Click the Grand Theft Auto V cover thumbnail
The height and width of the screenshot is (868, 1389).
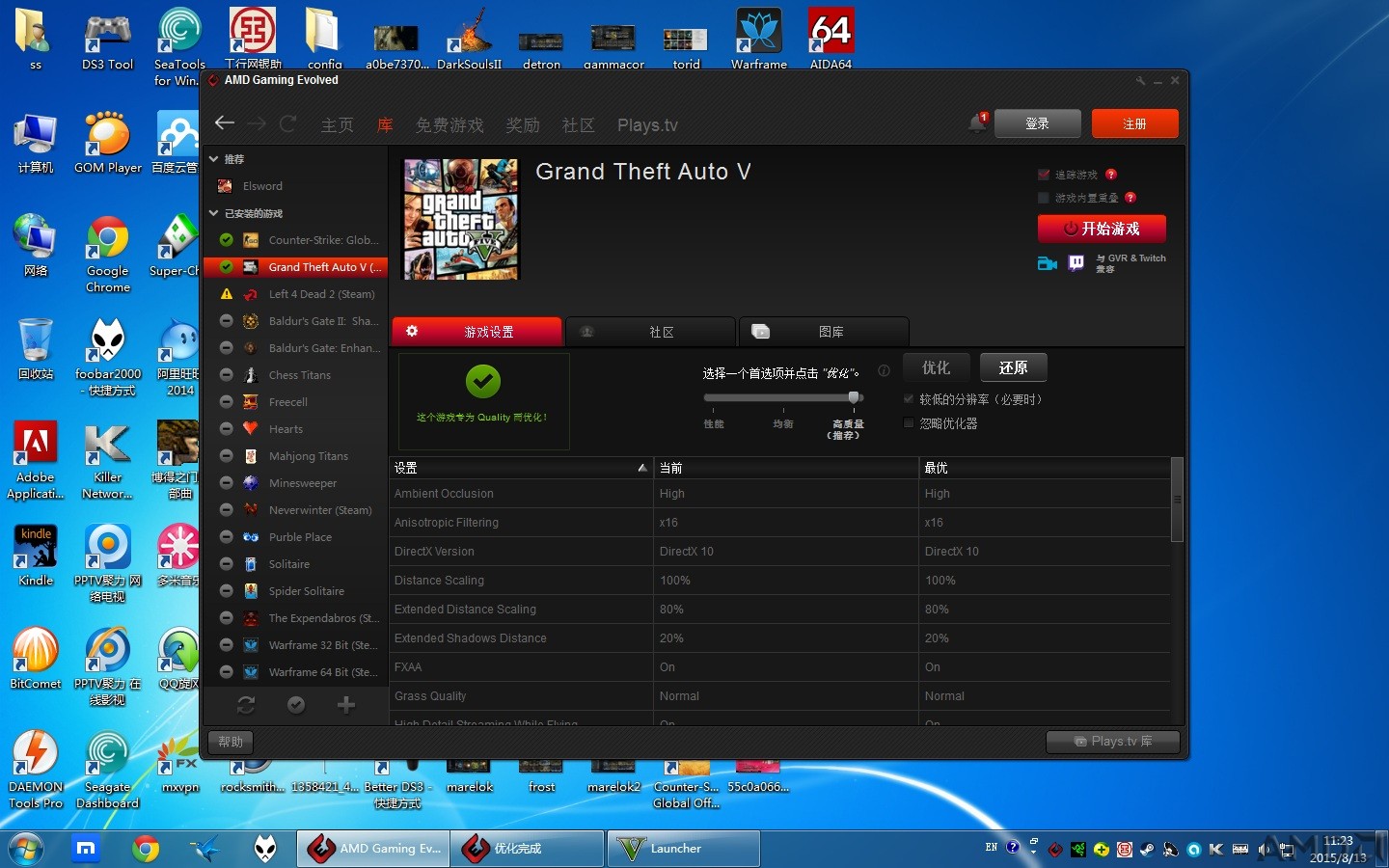[x=460, y=220]
